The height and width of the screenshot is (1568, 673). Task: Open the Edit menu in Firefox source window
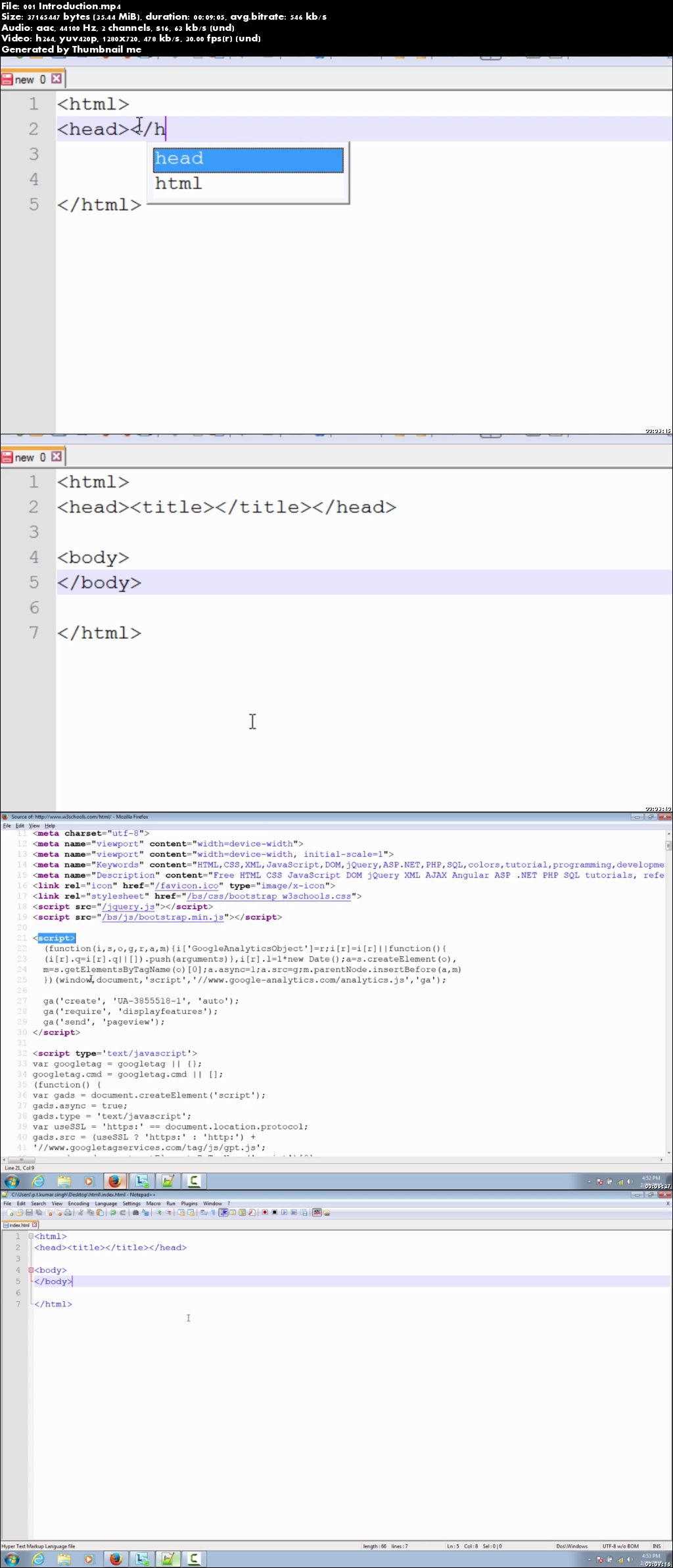click(20, 825)
